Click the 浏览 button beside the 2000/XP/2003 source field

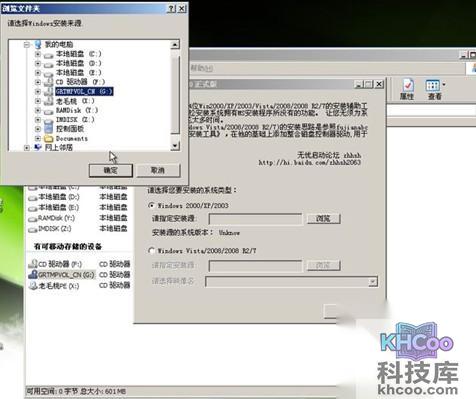[323, 219]
